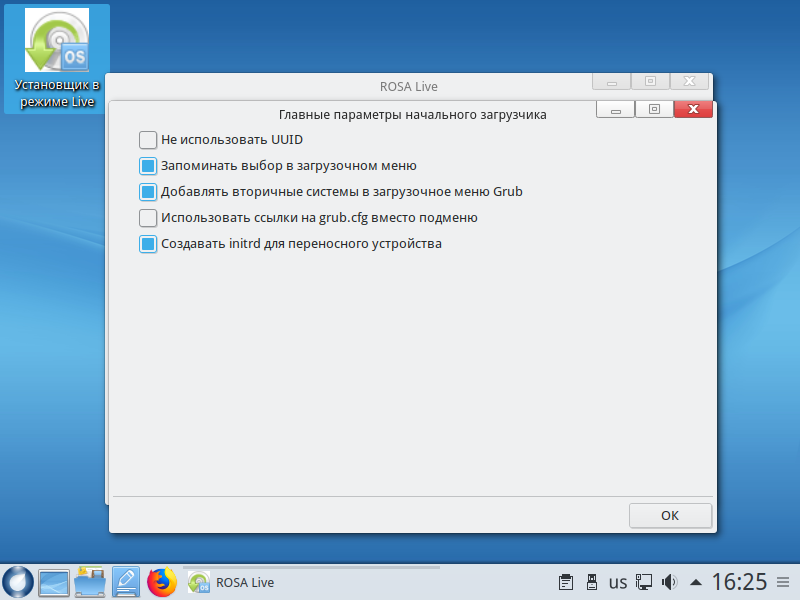Open the ROSA start menu launcher

click(x=18, y=581)
